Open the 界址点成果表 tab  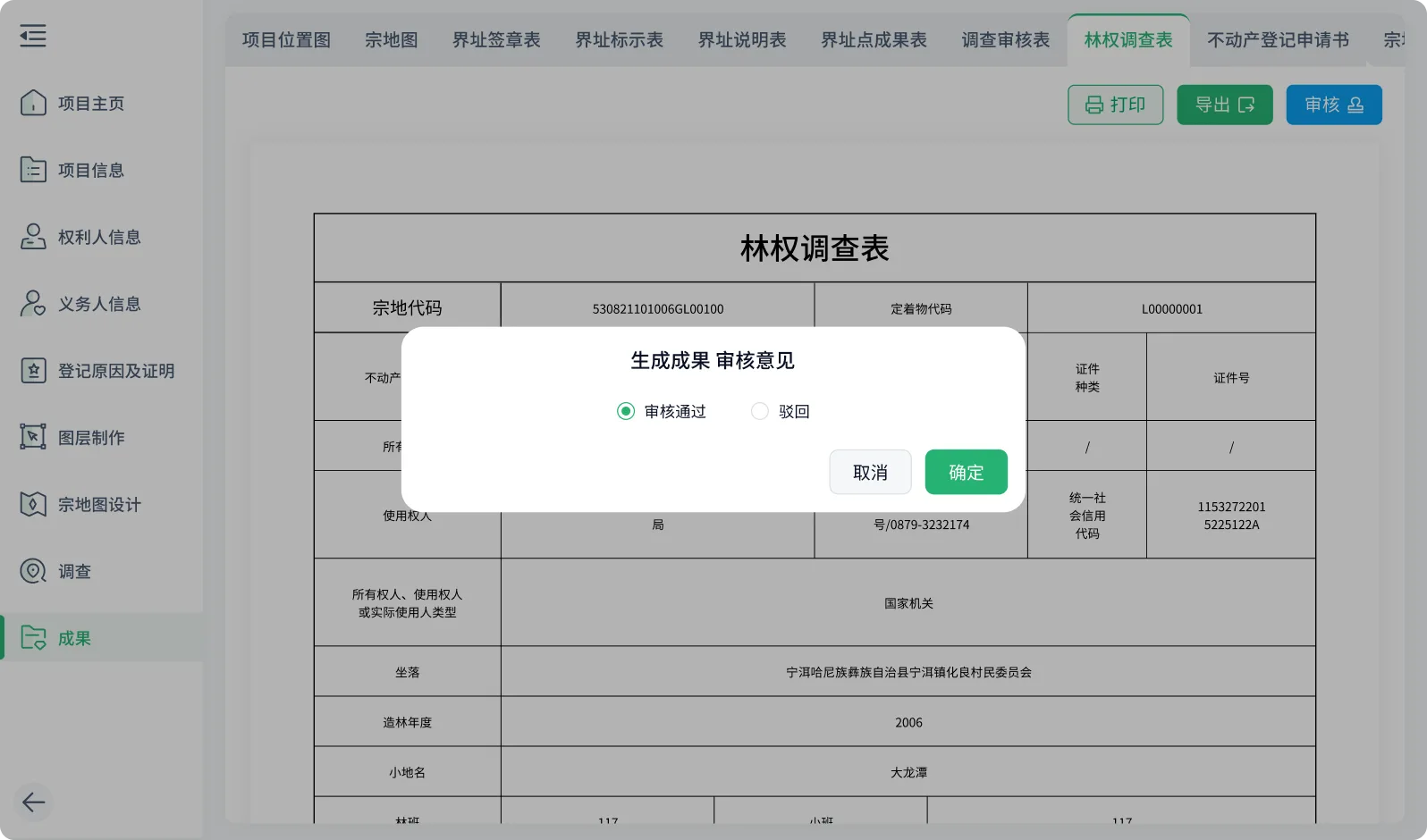click(x=874, y=40)
